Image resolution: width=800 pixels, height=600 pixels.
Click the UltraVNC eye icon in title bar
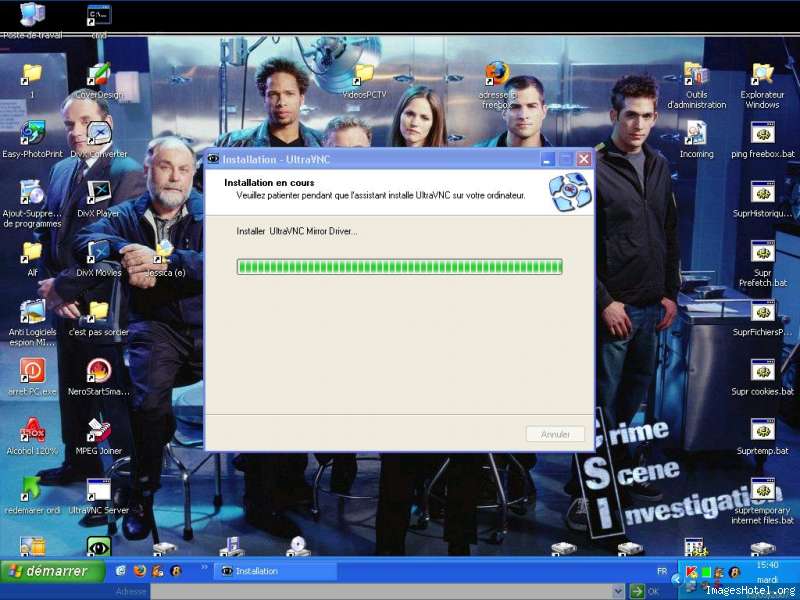point(213,159)
